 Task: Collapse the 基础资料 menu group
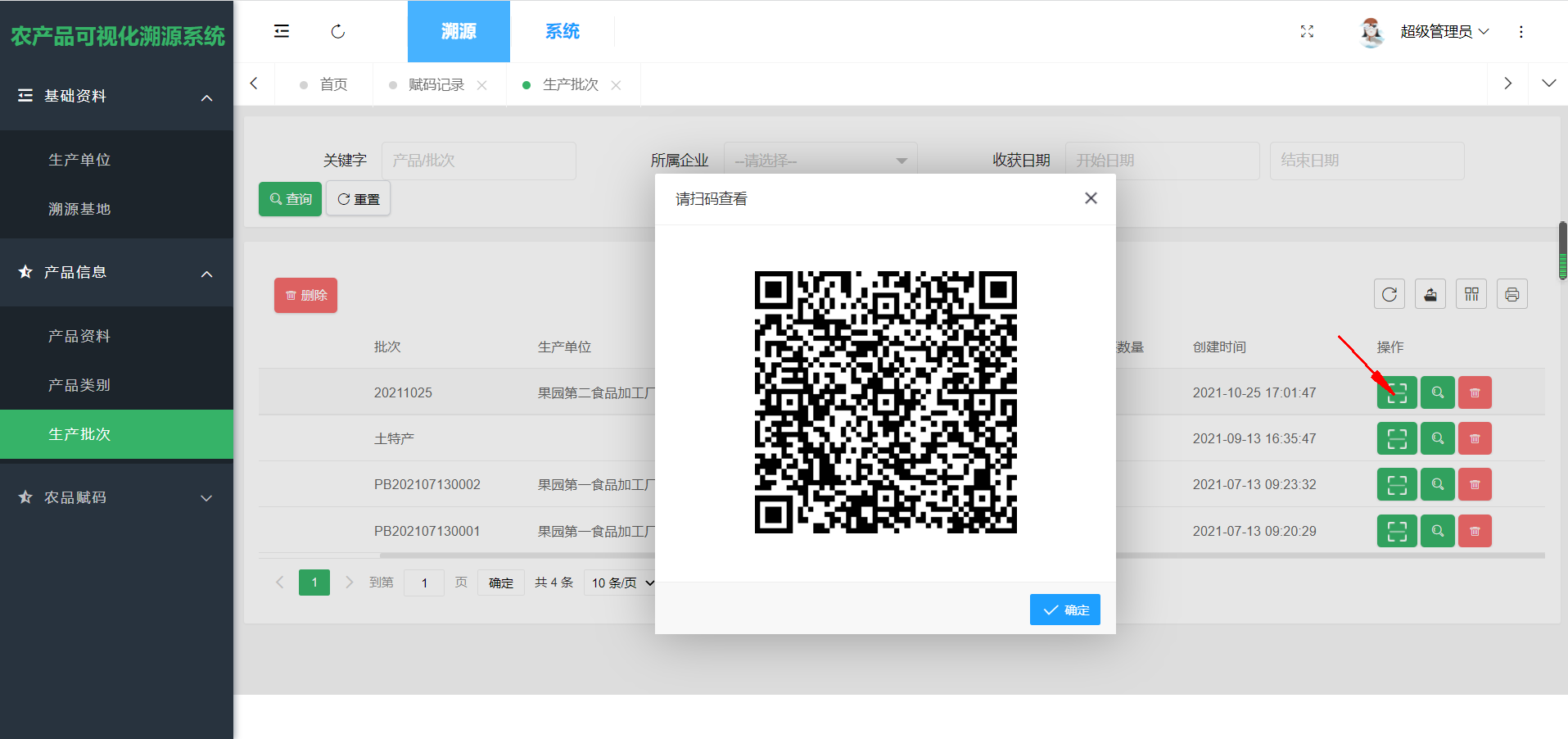point(116,97)
